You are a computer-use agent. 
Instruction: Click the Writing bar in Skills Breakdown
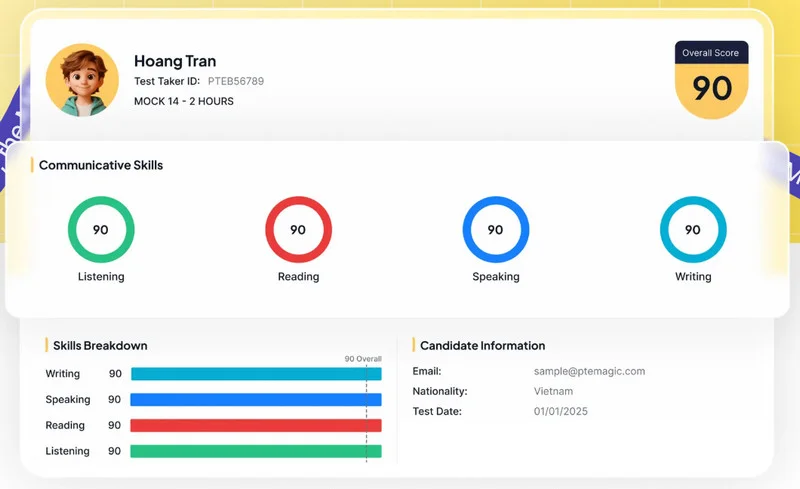(256, 374)
